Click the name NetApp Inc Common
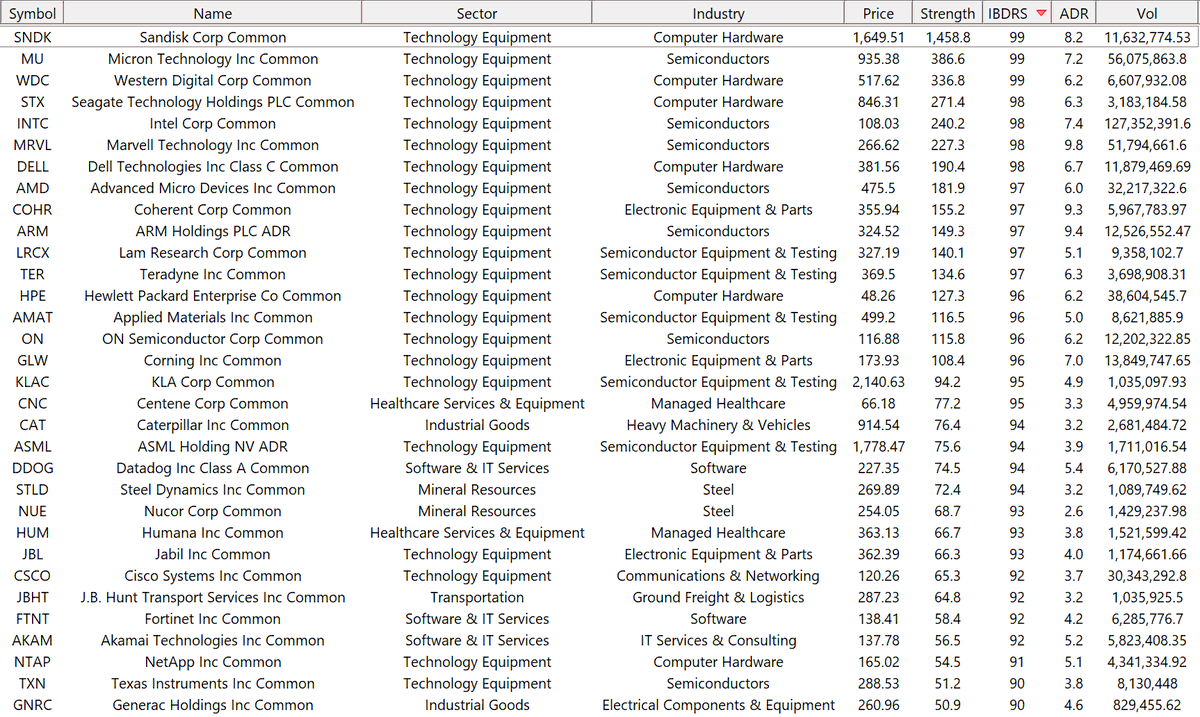 point(213,662)
